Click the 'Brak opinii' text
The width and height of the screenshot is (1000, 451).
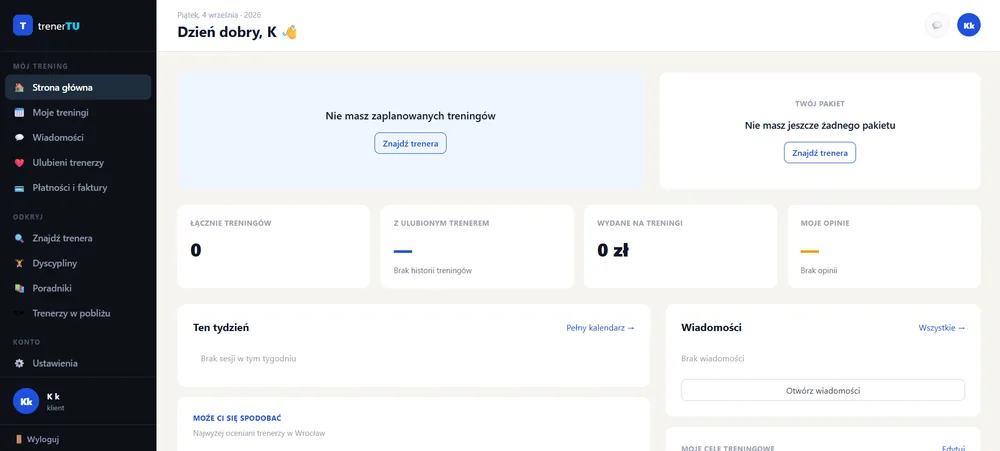[818, 270]
